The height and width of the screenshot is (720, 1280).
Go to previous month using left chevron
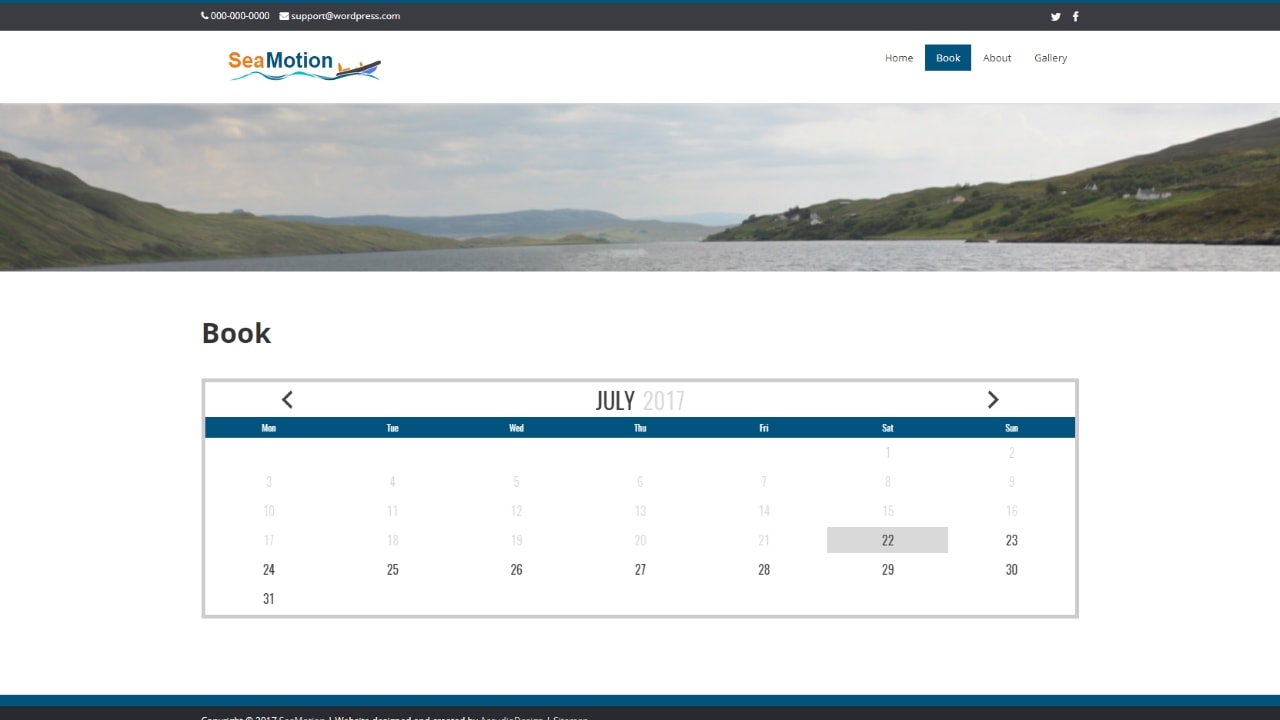click(287, 399)
